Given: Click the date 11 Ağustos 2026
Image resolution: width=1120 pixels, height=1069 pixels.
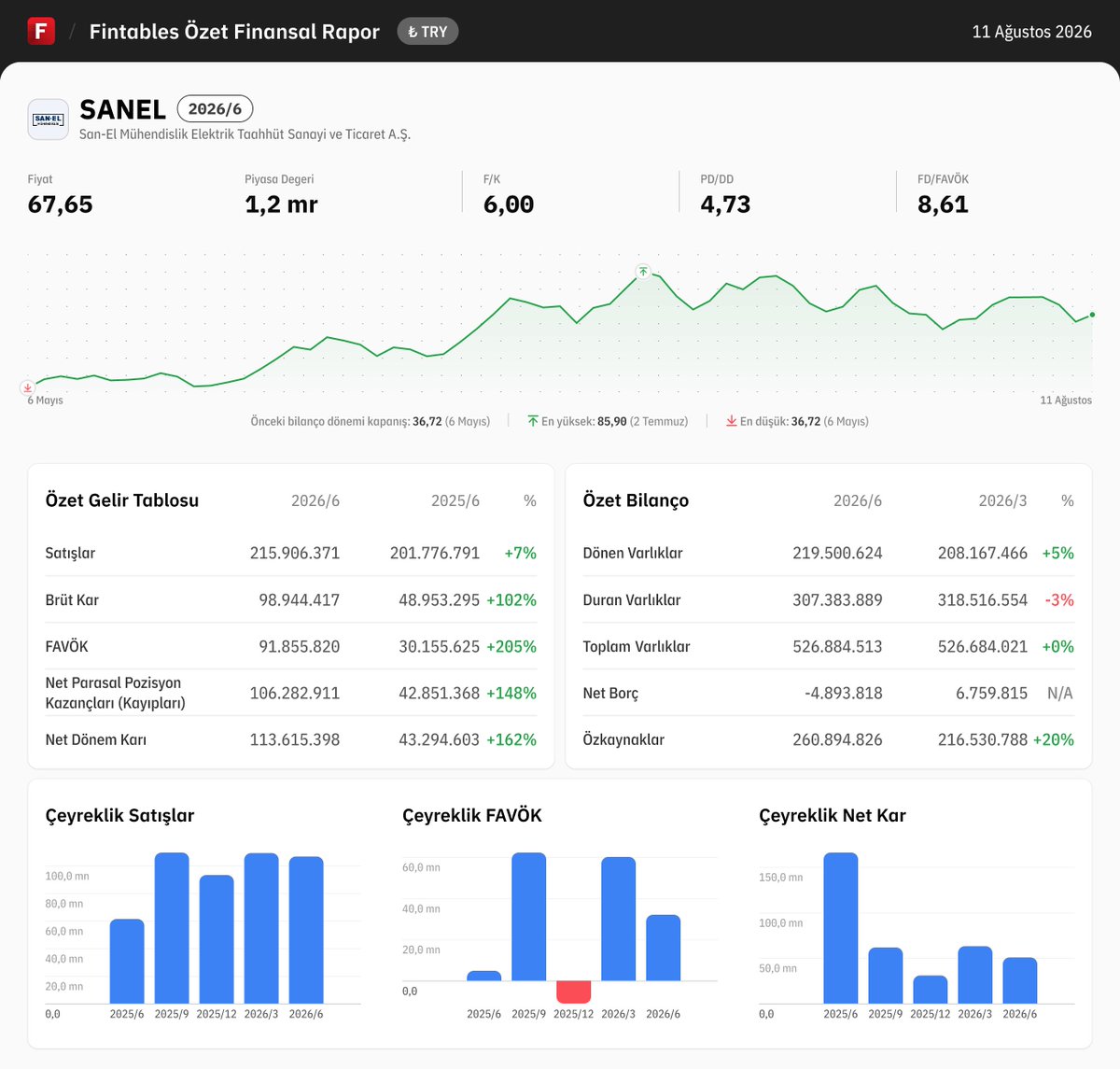Looking at the screenshot, I should [1031, 32].
